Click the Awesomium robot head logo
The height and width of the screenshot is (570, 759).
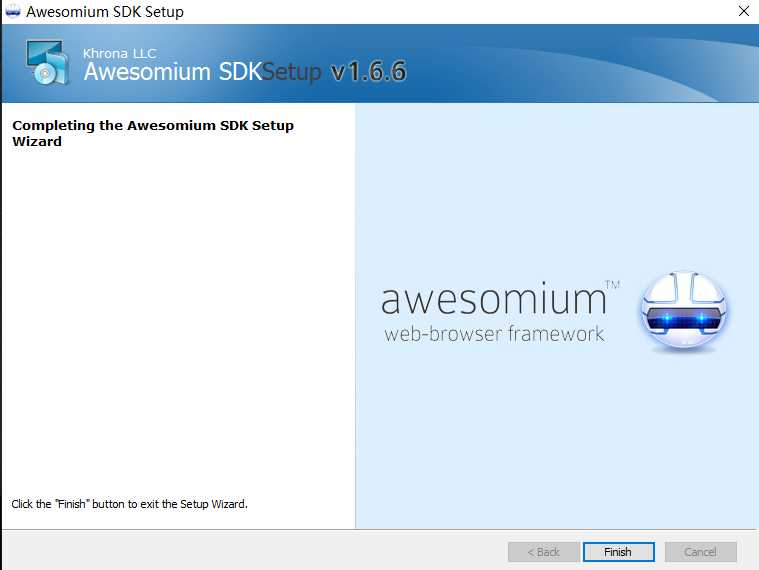pos(684,311)
